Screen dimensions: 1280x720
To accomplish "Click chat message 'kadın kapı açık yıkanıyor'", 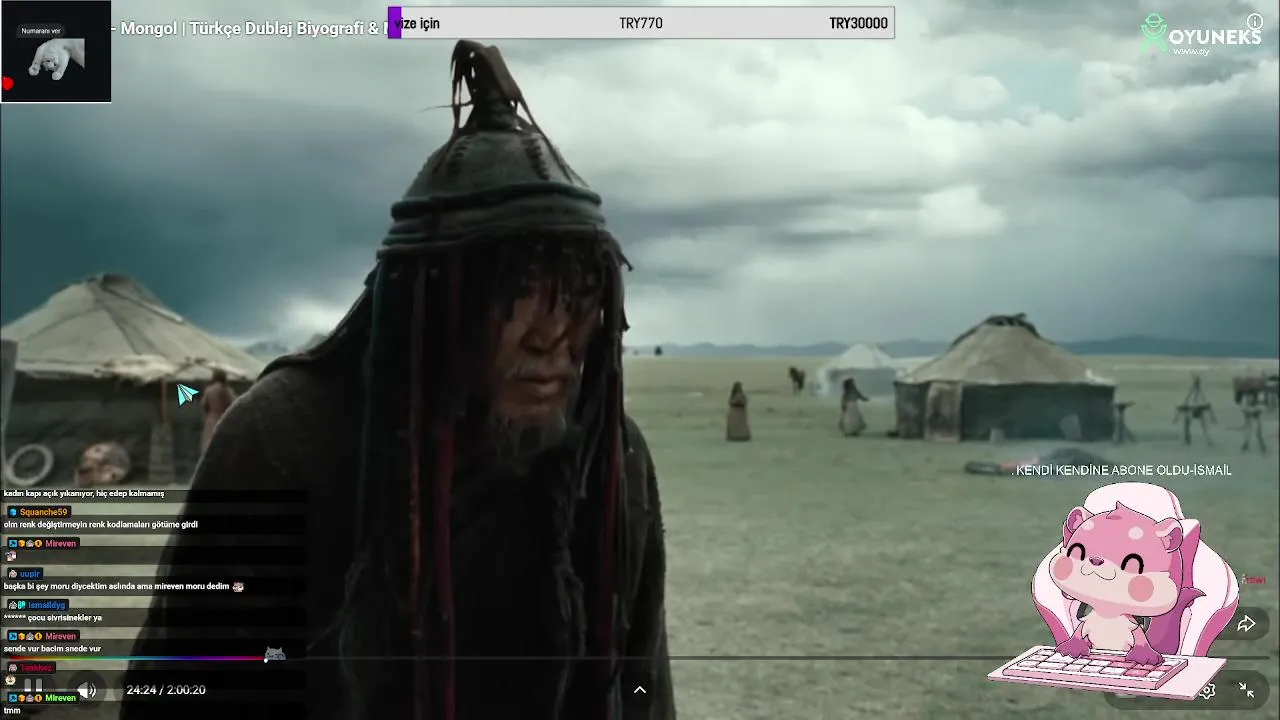I will pyautogui.click(x=84, y=493).
